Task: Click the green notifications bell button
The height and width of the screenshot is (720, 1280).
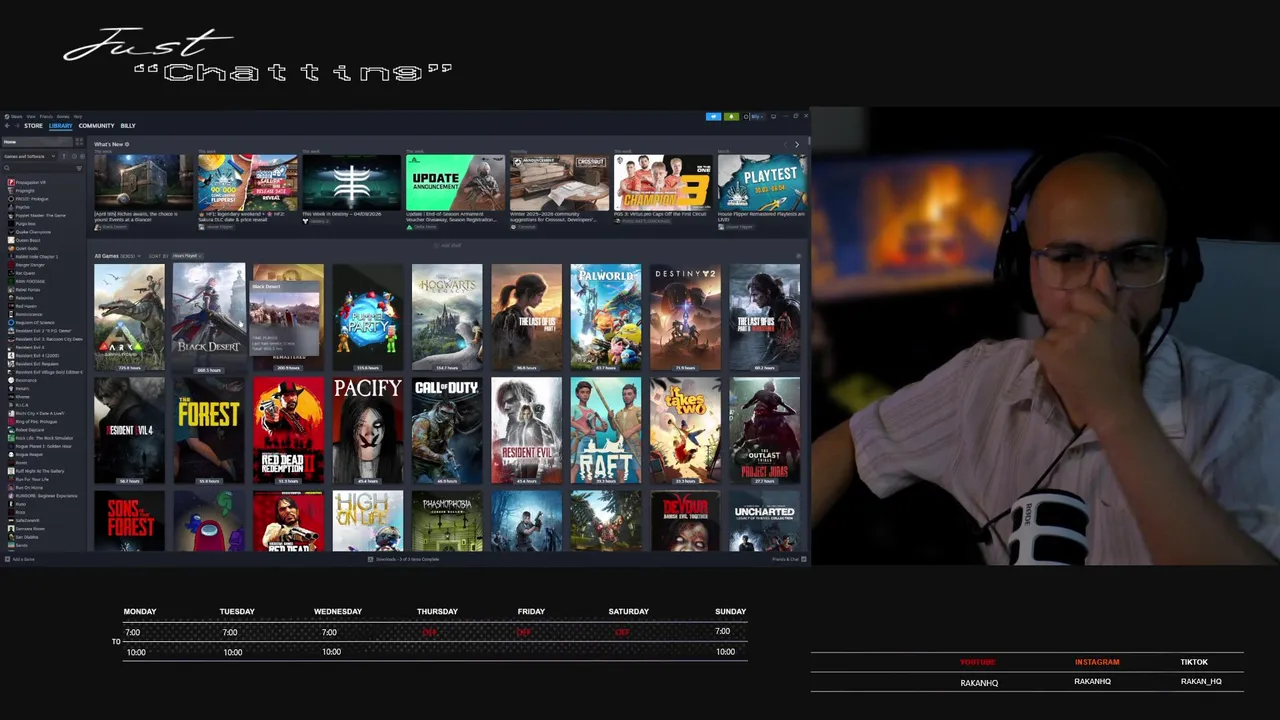Action: (731, 116)
